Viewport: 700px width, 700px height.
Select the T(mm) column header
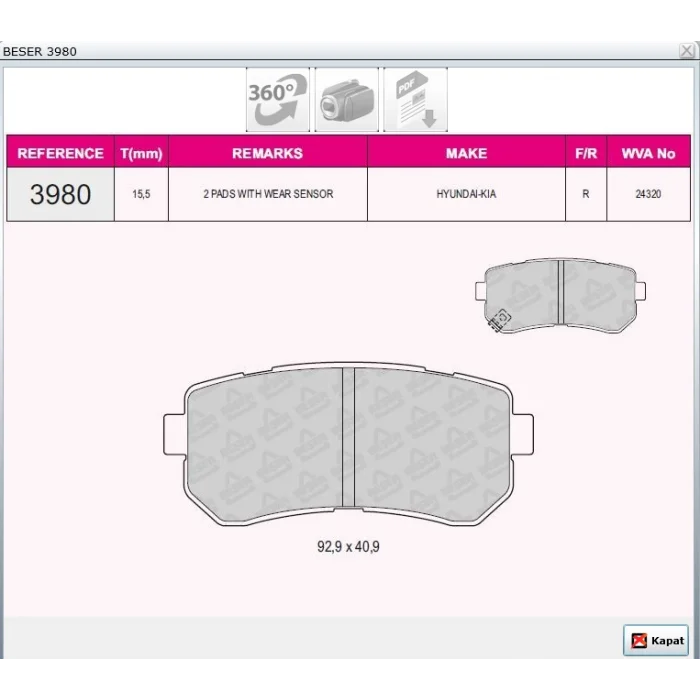[x=142, y=152]
